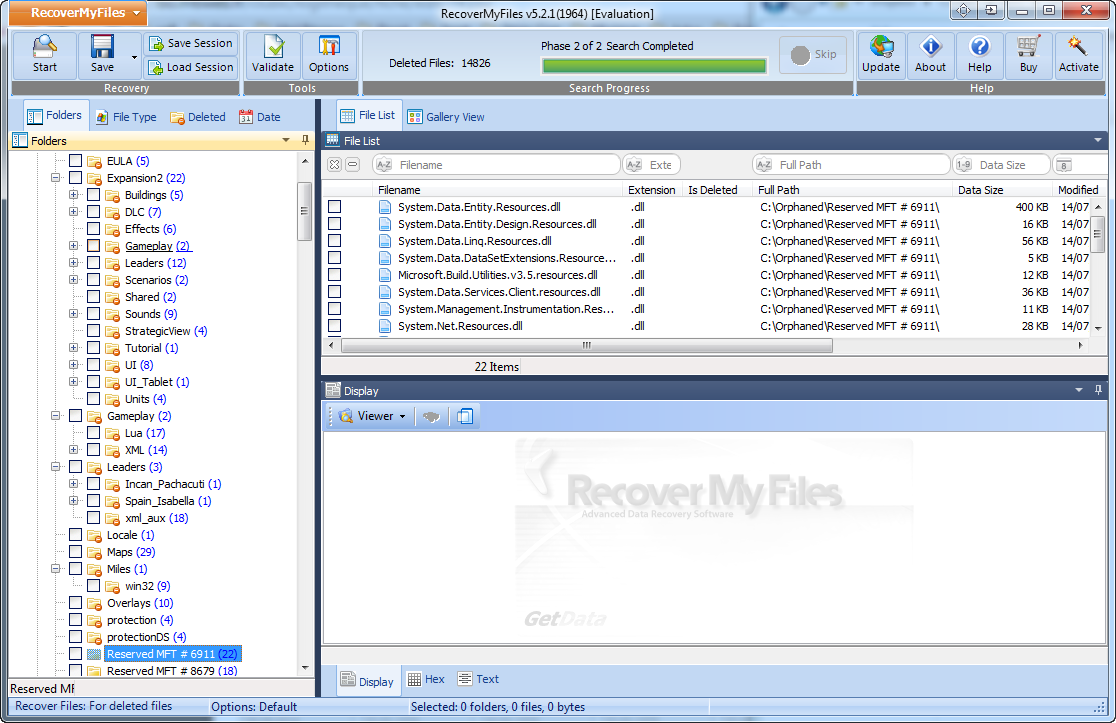Screen dimensions: 1116x723
Task: Switch to the Hex view tab
Action: pyautogui.click(x=426, y=679)
